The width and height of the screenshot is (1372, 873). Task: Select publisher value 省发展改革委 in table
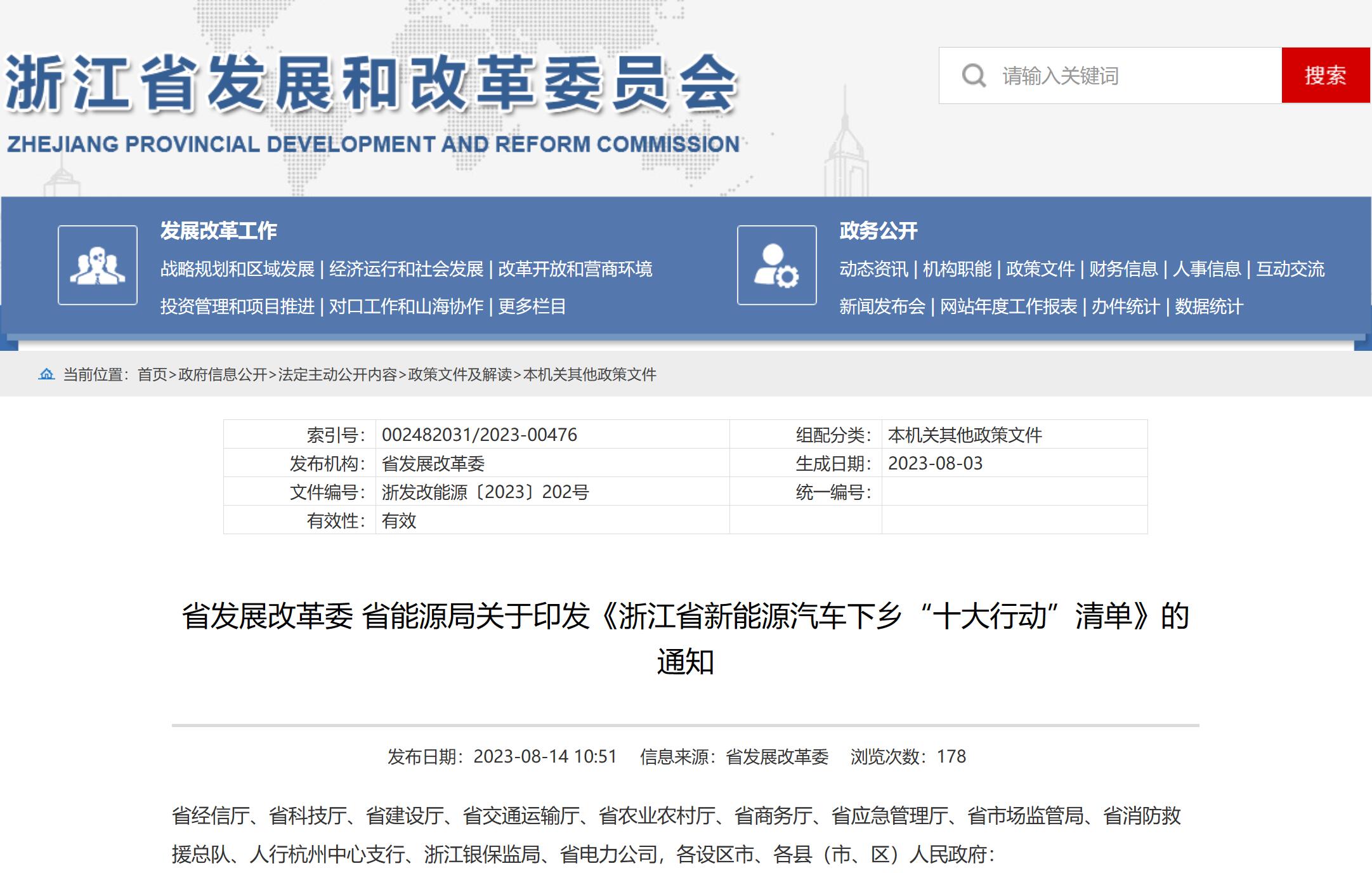433,464
